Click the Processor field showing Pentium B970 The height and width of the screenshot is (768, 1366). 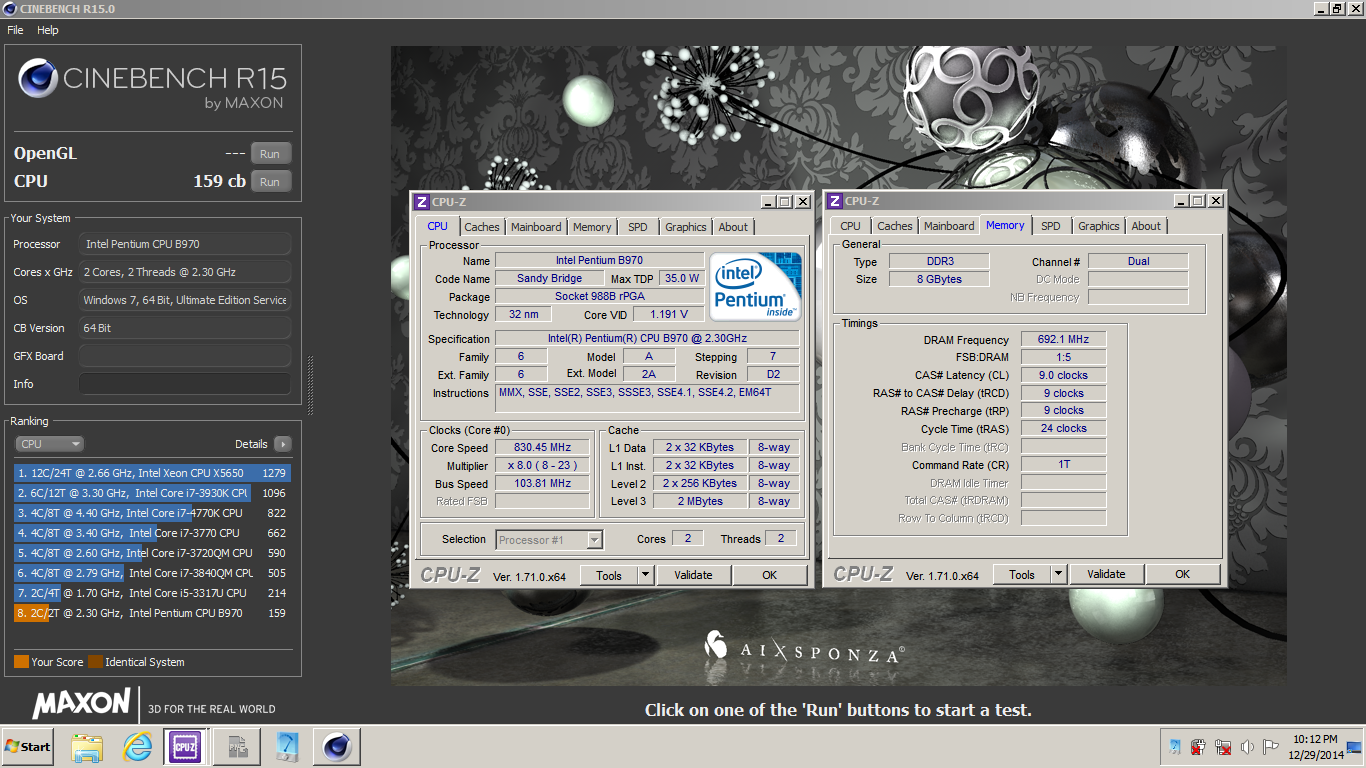pos(185,244)
